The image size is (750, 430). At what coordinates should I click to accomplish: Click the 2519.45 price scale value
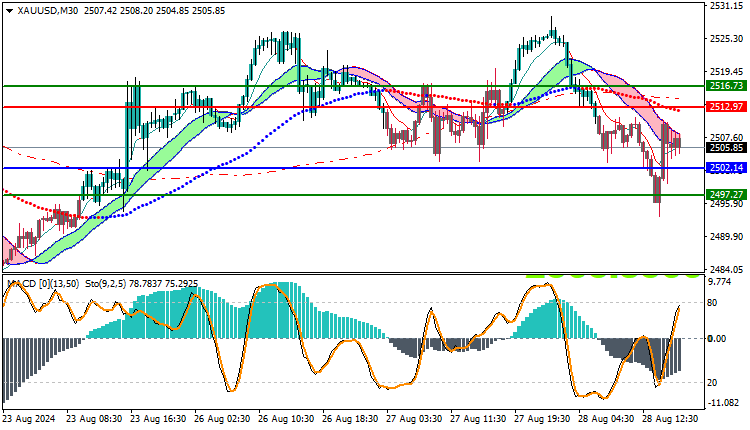[x=726, y=72]
